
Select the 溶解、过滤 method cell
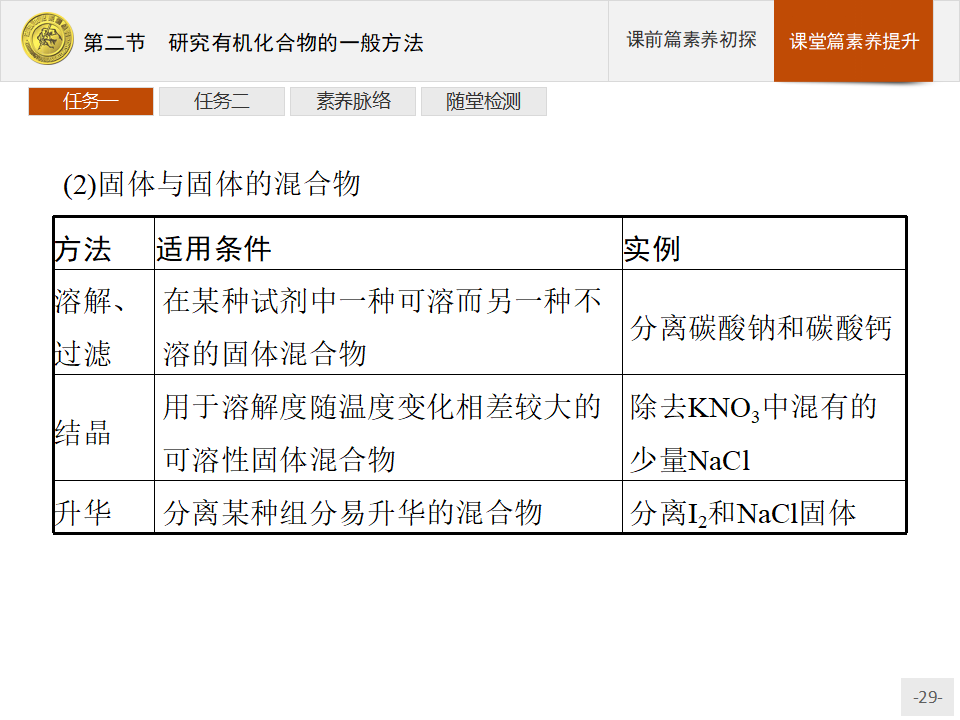tap(104, 323)
